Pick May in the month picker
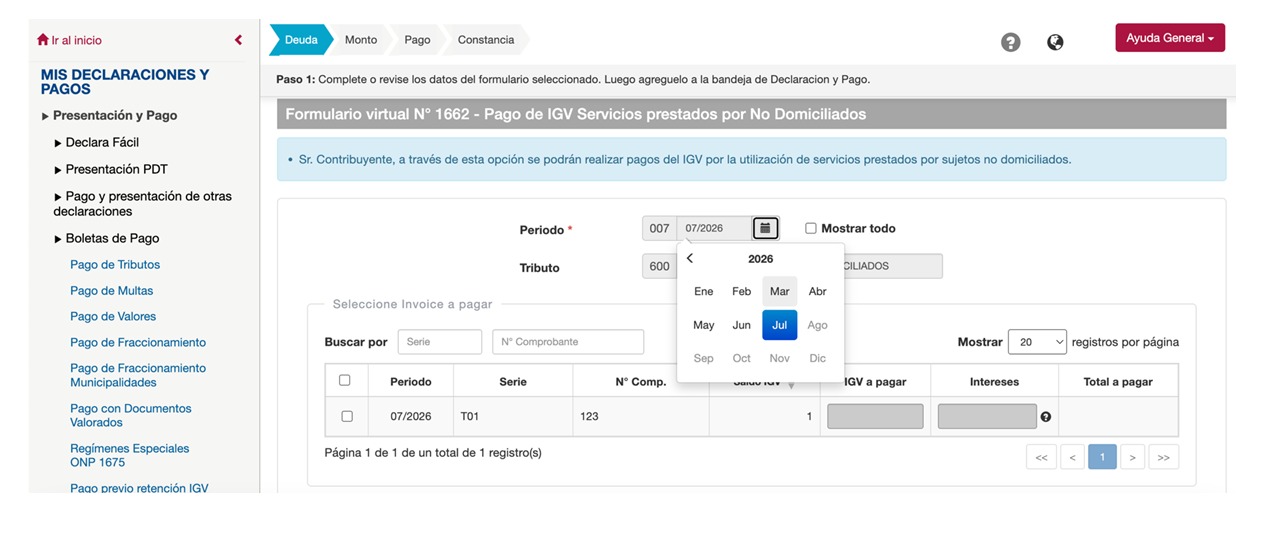This screenshot has height=539, width=1264. 704,325
